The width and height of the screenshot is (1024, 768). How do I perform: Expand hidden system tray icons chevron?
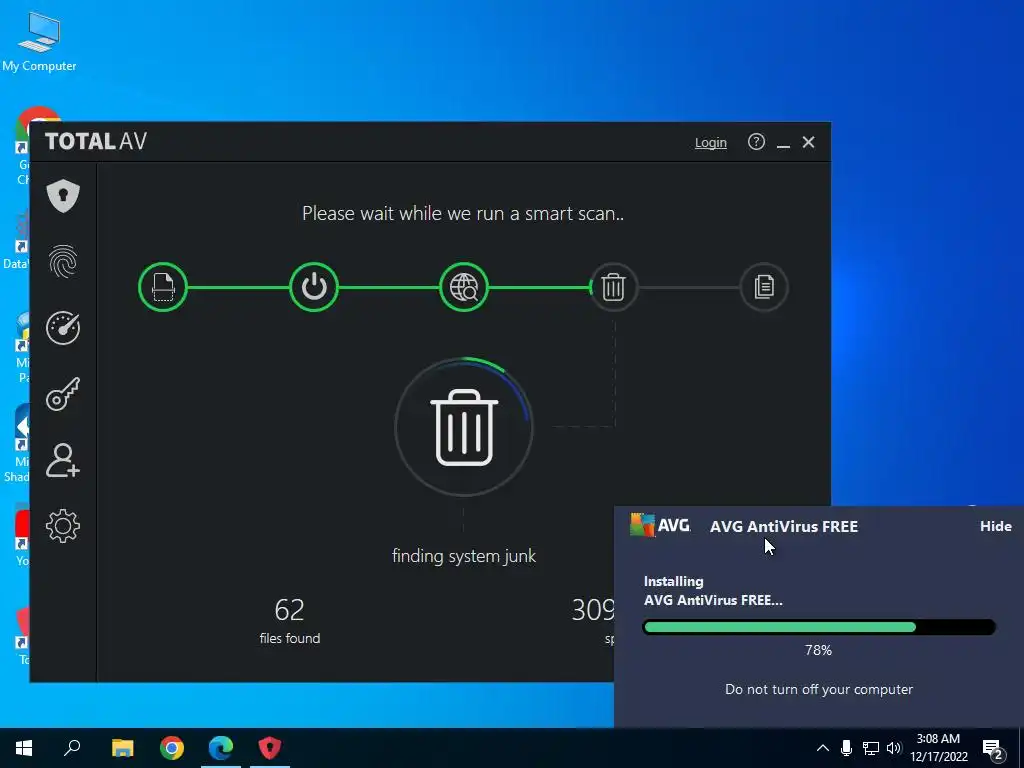pos(823,748)
